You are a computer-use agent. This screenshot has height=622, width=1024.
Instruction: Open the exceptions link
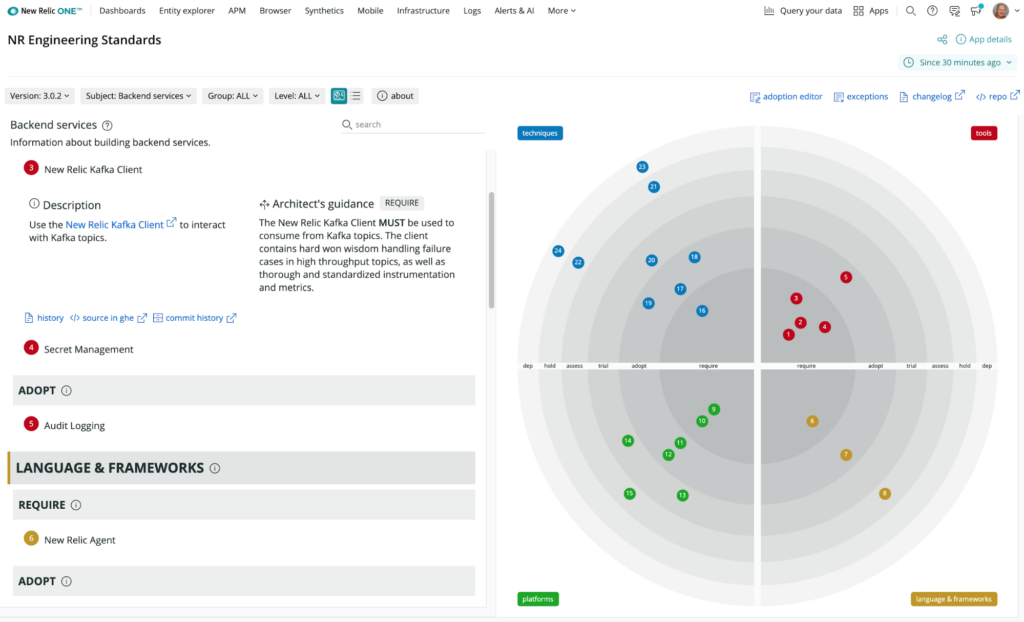[861, 97]
